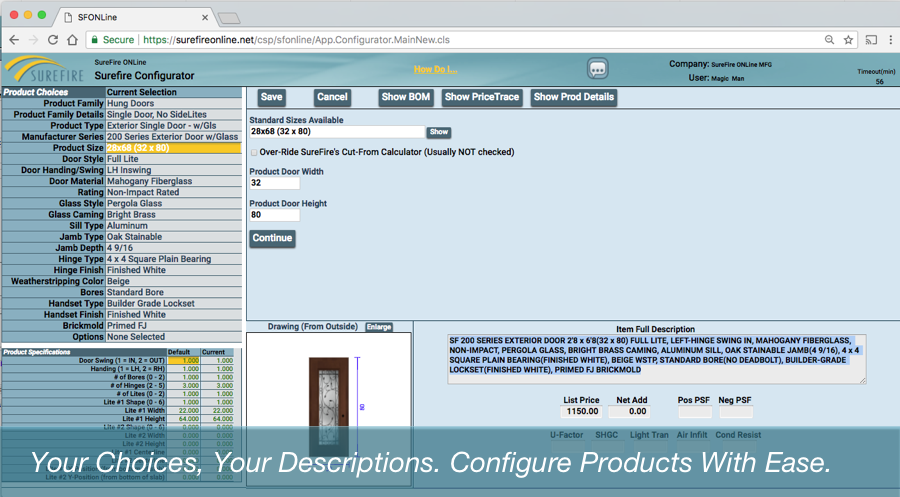This screenshot has width=900, height=497.
Task: Open a new browser tab
Action: 229,18
